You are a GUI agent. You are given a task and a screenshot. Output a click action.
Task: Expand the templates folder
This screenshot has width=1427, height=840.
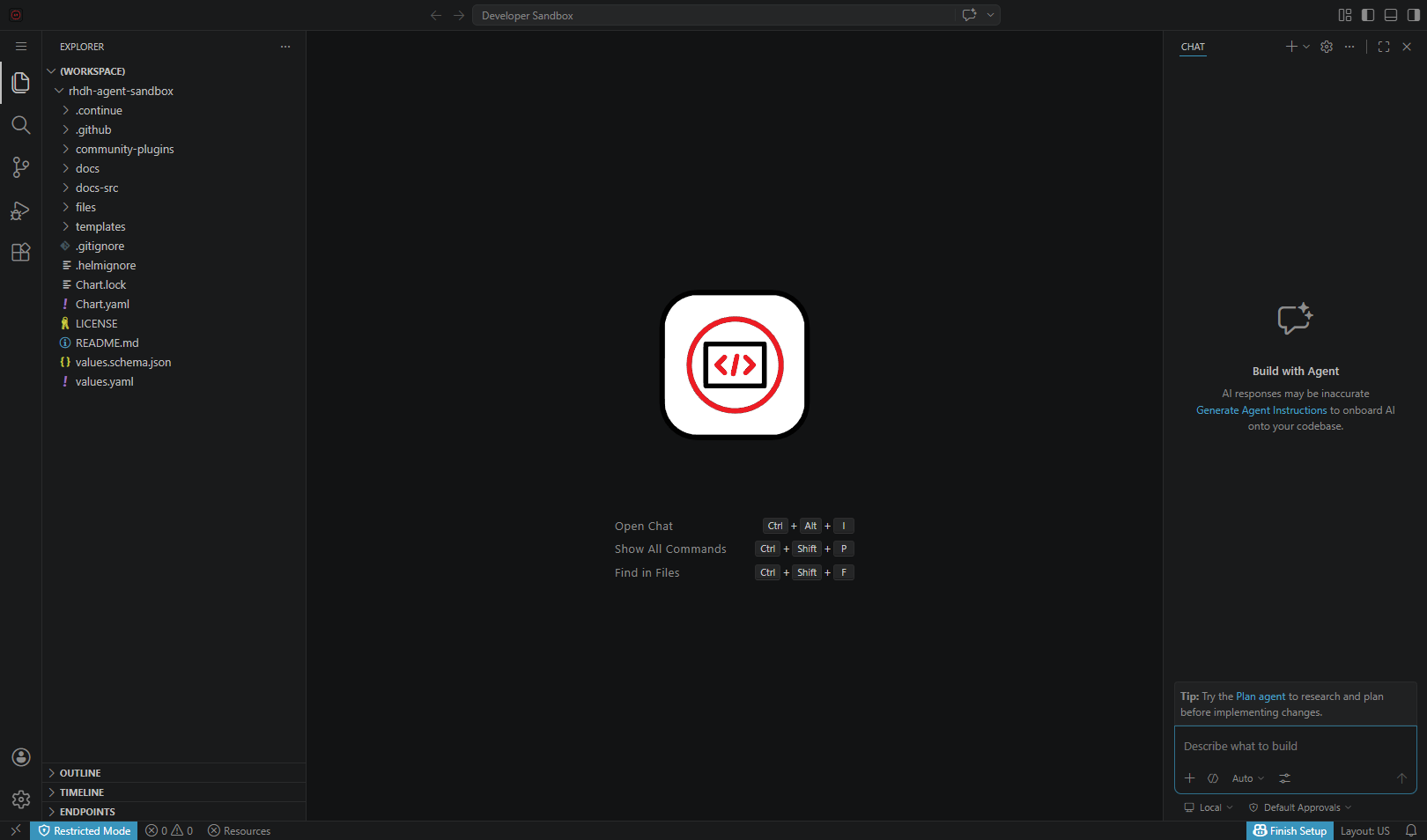click(174, 226)
